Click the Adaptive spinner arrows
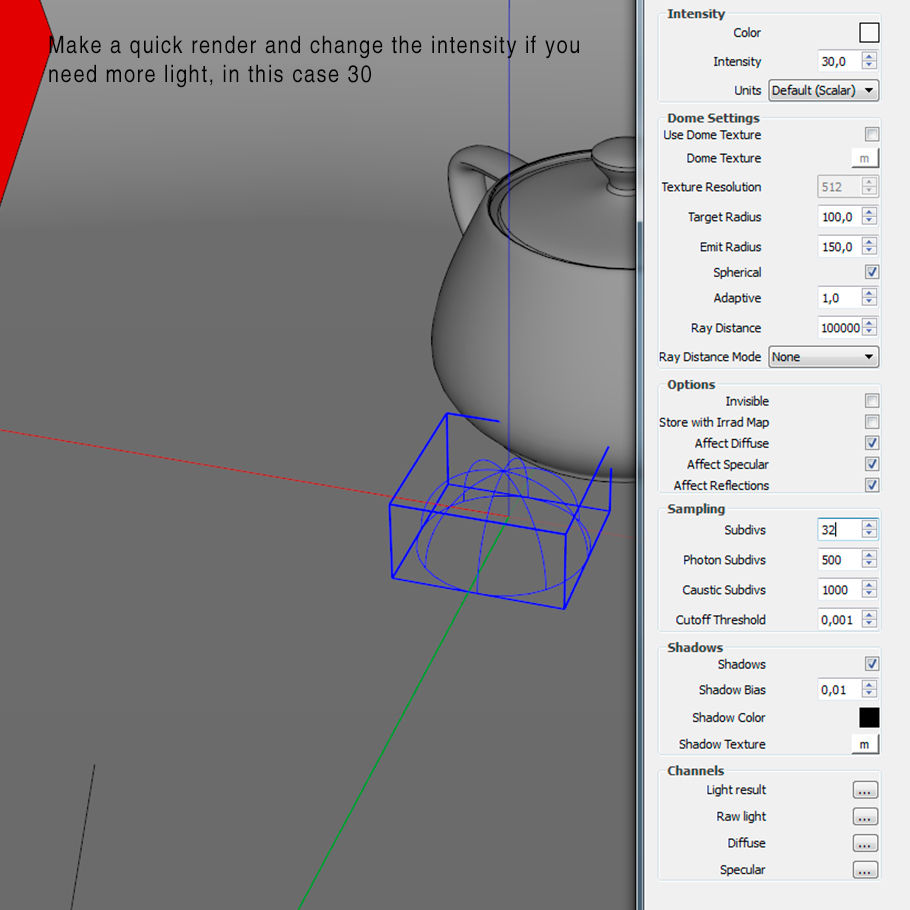Screen dimensions: 910x910 click(x=869, y=298)
